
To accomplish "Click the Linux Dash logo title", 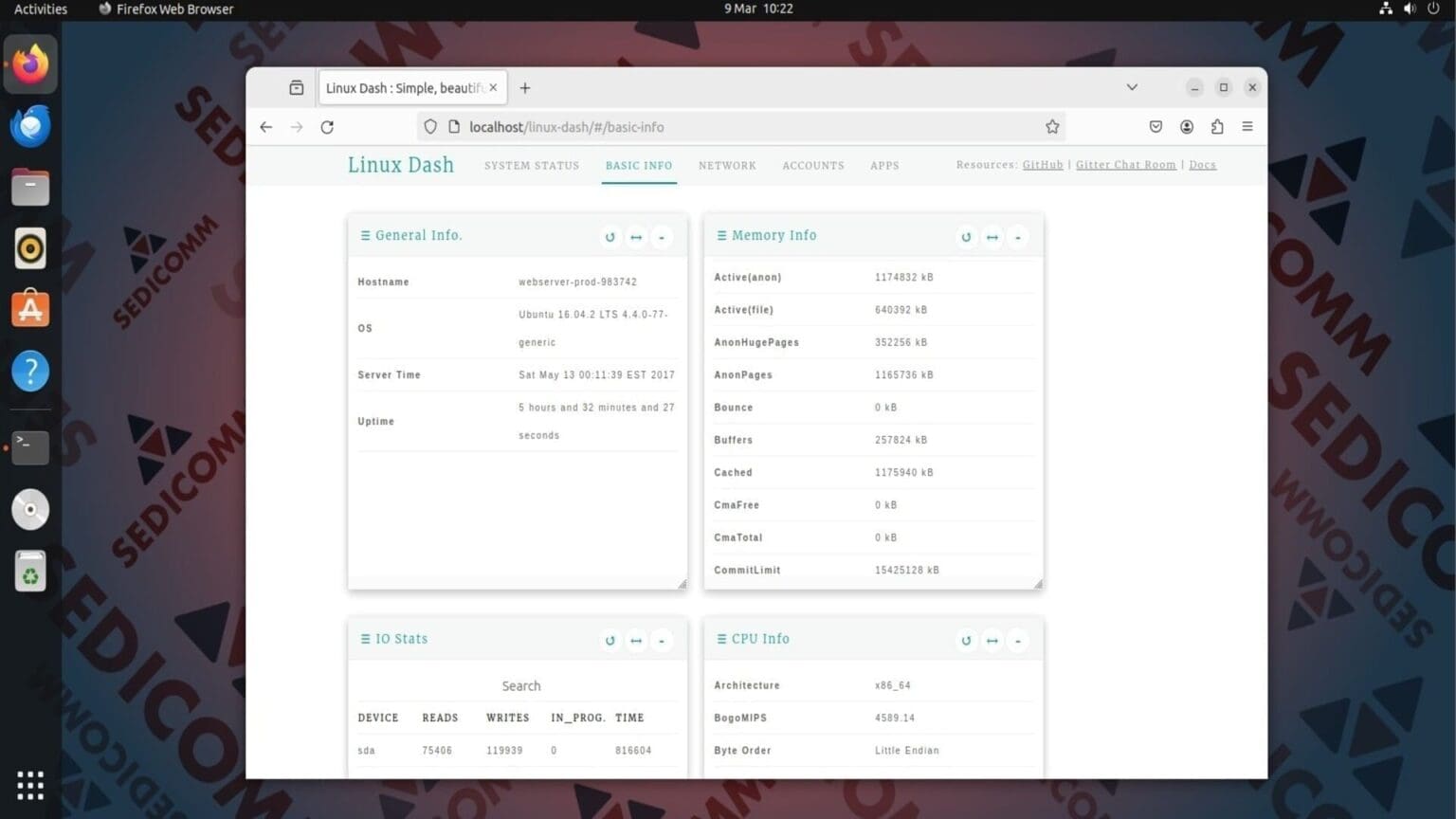I will (401, 165).
